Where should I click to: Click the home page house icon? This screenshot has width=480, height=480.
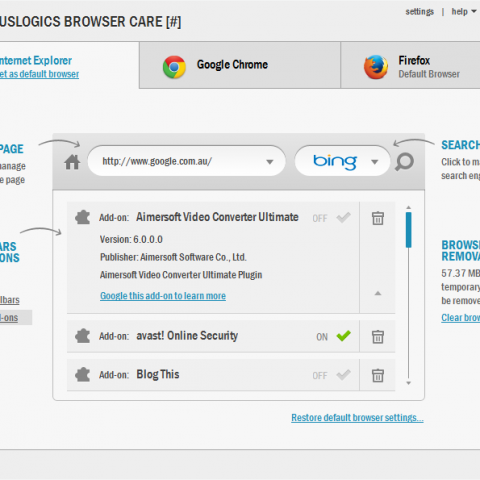[72, 162]
